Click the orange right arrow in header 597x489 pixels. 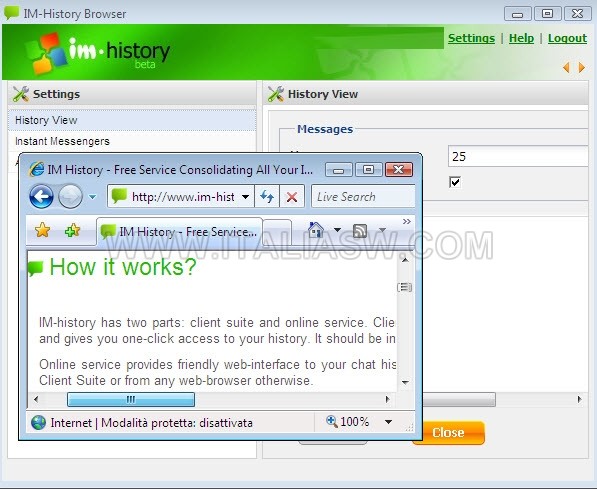(x=581, y=67)
